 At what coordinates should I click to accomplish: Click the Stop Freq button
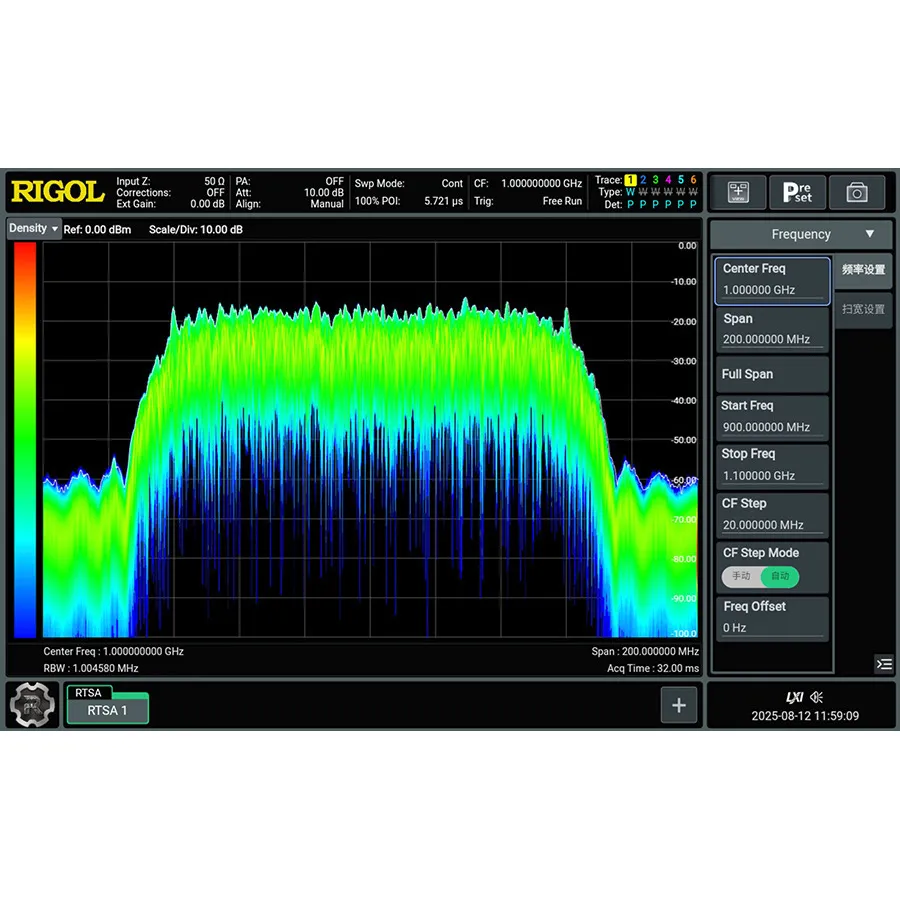click(771, 463)
